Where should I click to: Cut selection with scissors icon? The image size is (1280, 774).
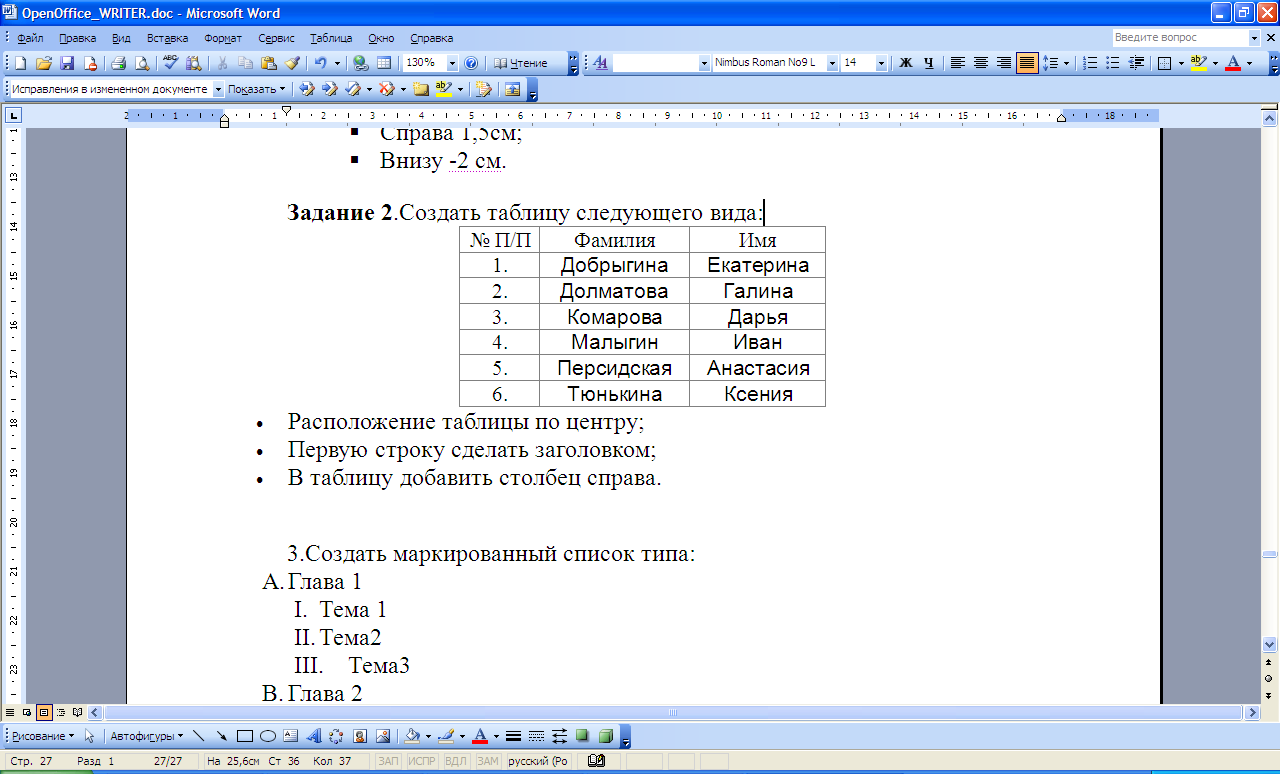[221, 63]
